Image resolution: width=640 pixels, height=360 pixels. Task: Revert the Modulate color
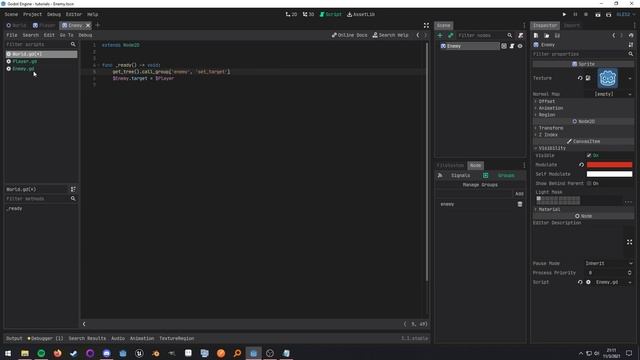point(582,165)
